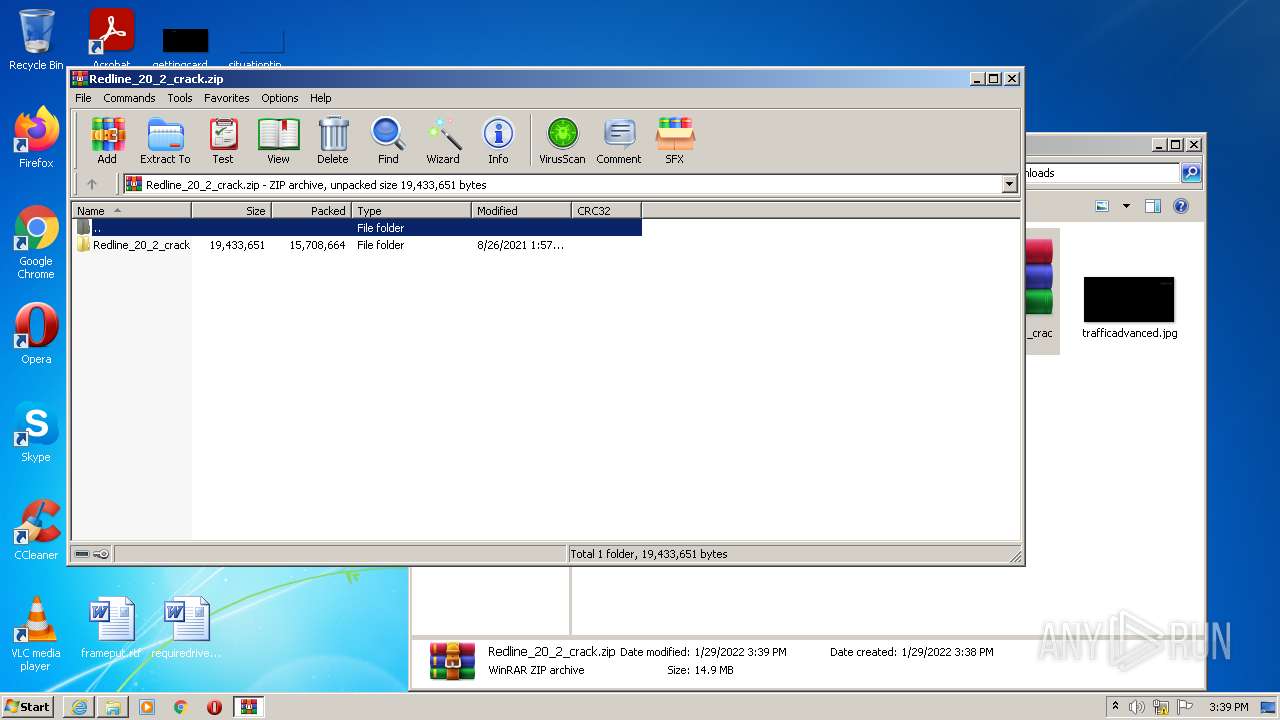Screen dimensions: 1280x720
Task: Open Recycle Bin on desktop
Action: pos(36,40)
